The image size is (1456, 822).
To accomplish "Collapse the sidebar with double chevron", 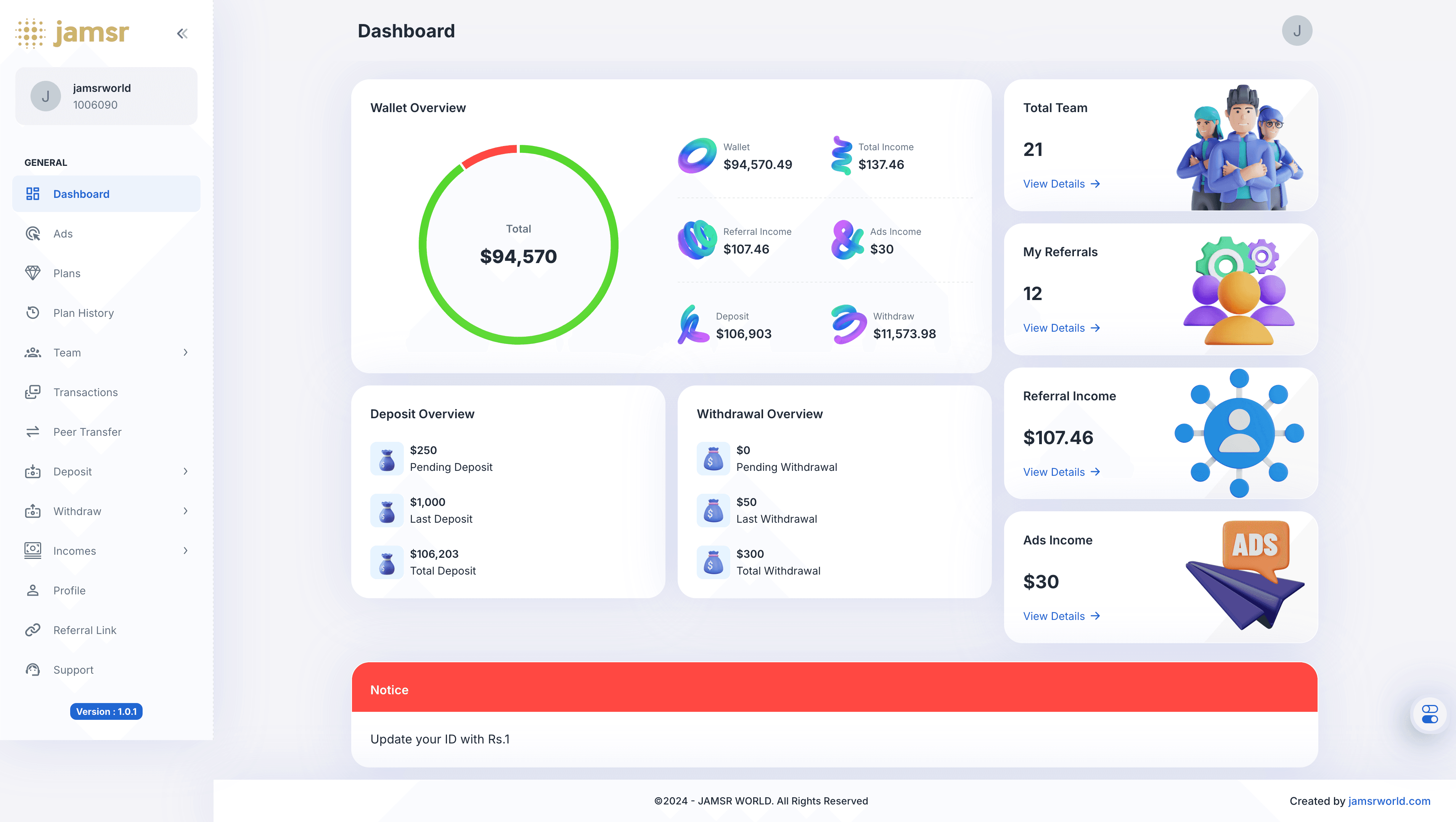I will [x=182, y=33].
